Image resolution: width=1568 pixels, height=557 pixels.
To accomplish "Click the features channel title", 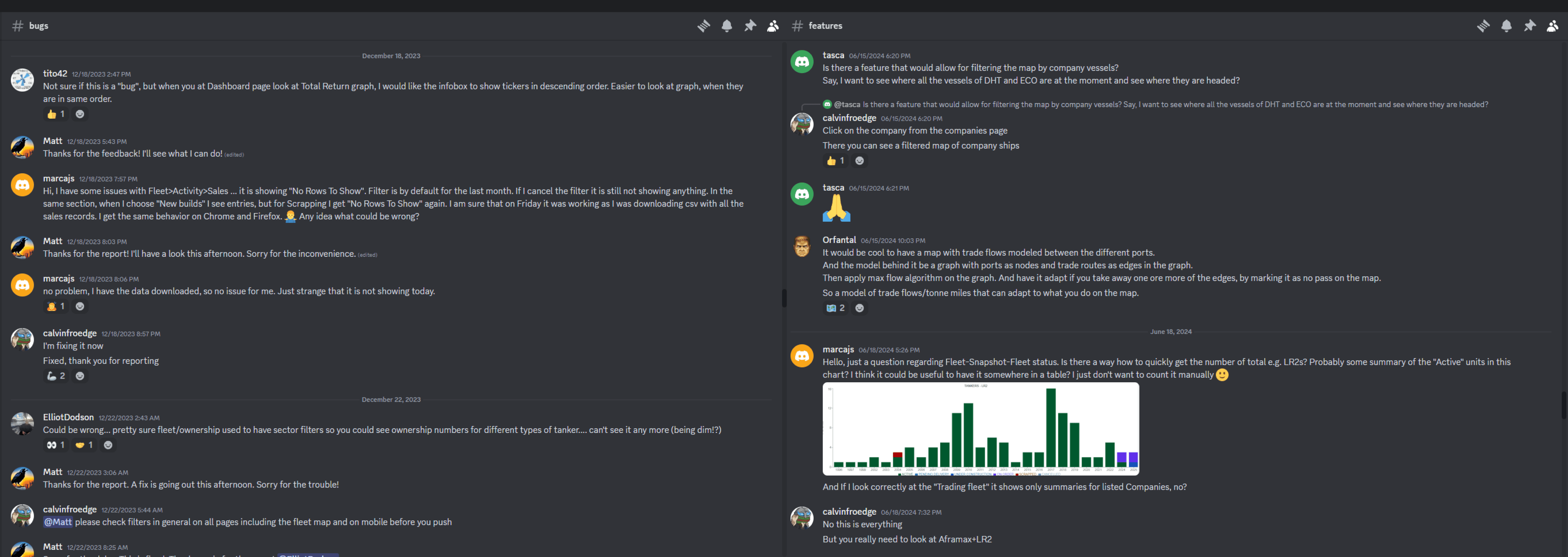I will [x=825, y=26].
